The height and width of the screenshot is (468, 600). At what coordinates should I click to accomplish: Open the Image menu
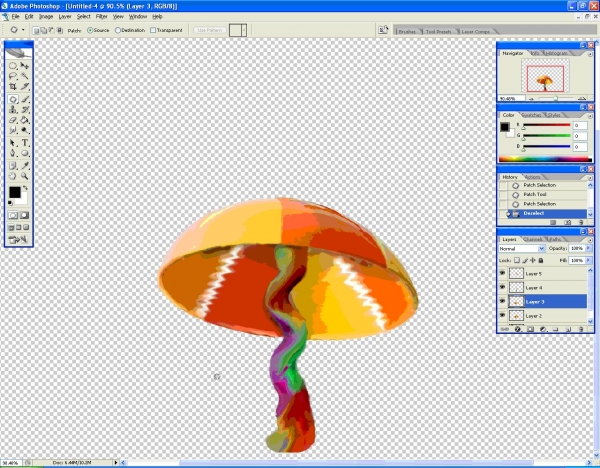tap(46, 16)
